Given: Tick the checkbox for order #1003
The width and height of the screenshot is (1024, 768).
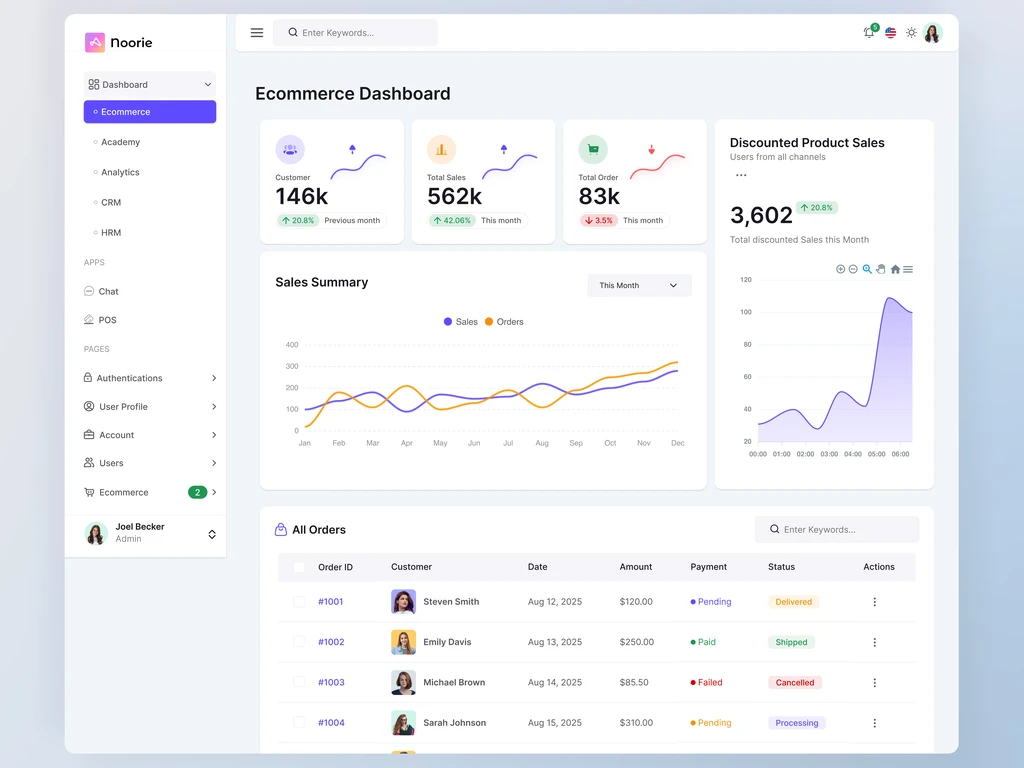Looking at the screenshot, I should click(299, 682).
